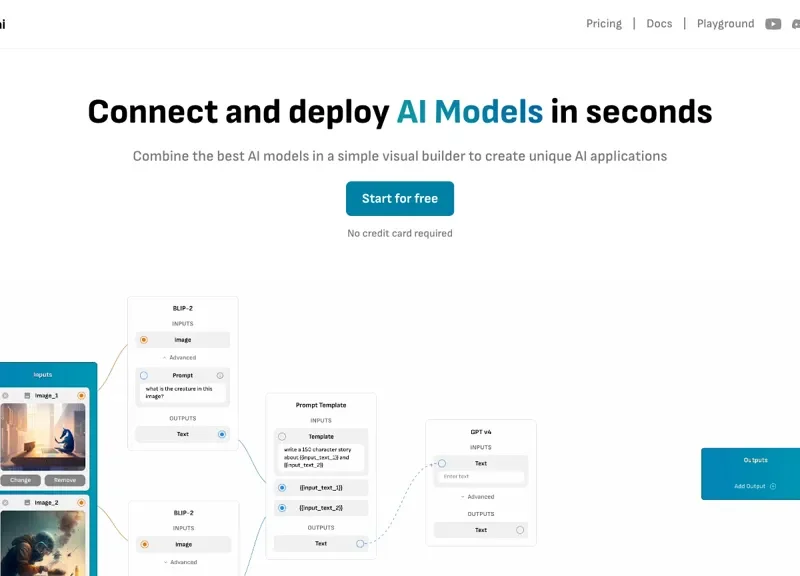Click the Prompt text box in upper BLIP-2
The height and width of the screenshot is (576, 800).
(x=183, y=392)
